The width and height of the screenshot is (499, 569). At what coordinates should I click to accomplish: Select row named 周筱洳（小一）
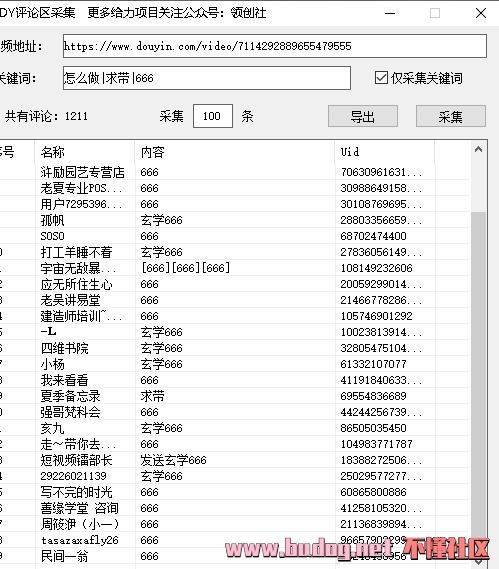click(234, 524)
